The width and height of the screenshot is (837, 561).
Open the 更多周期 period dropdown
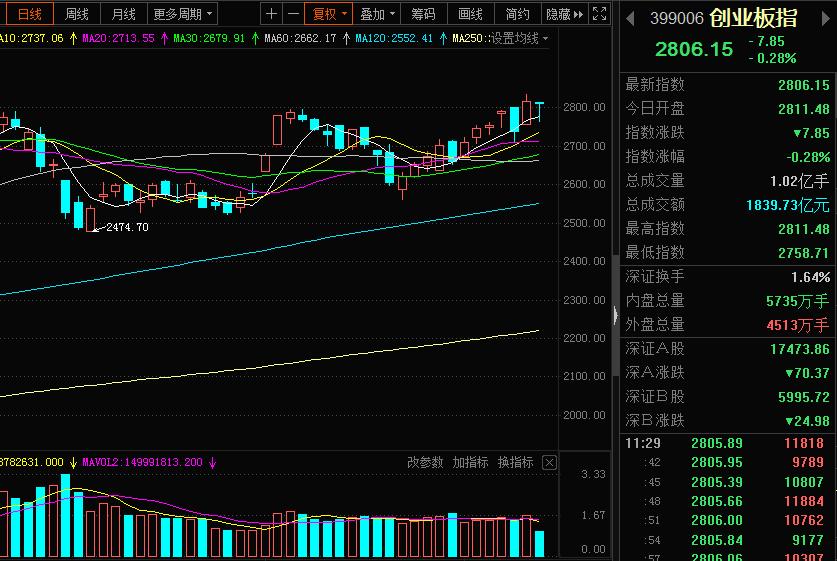click(183, 14)
